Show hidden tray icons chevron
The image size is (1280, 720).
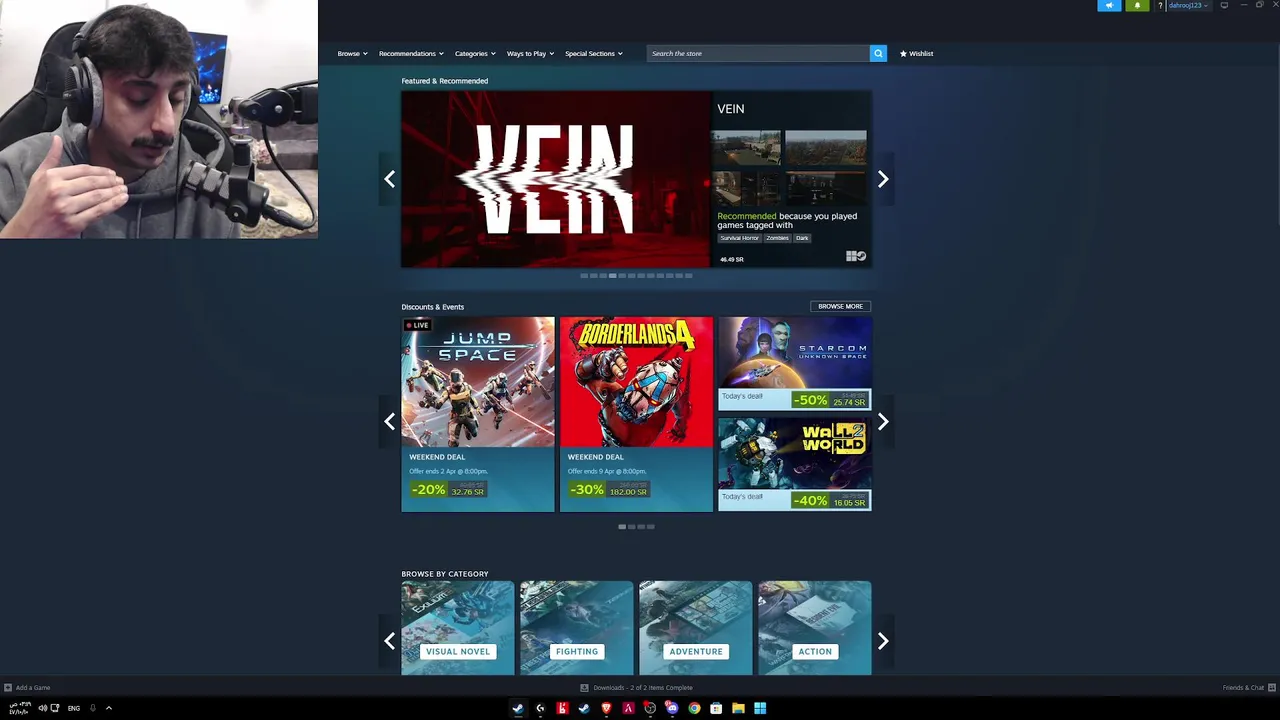coord(109,708)
